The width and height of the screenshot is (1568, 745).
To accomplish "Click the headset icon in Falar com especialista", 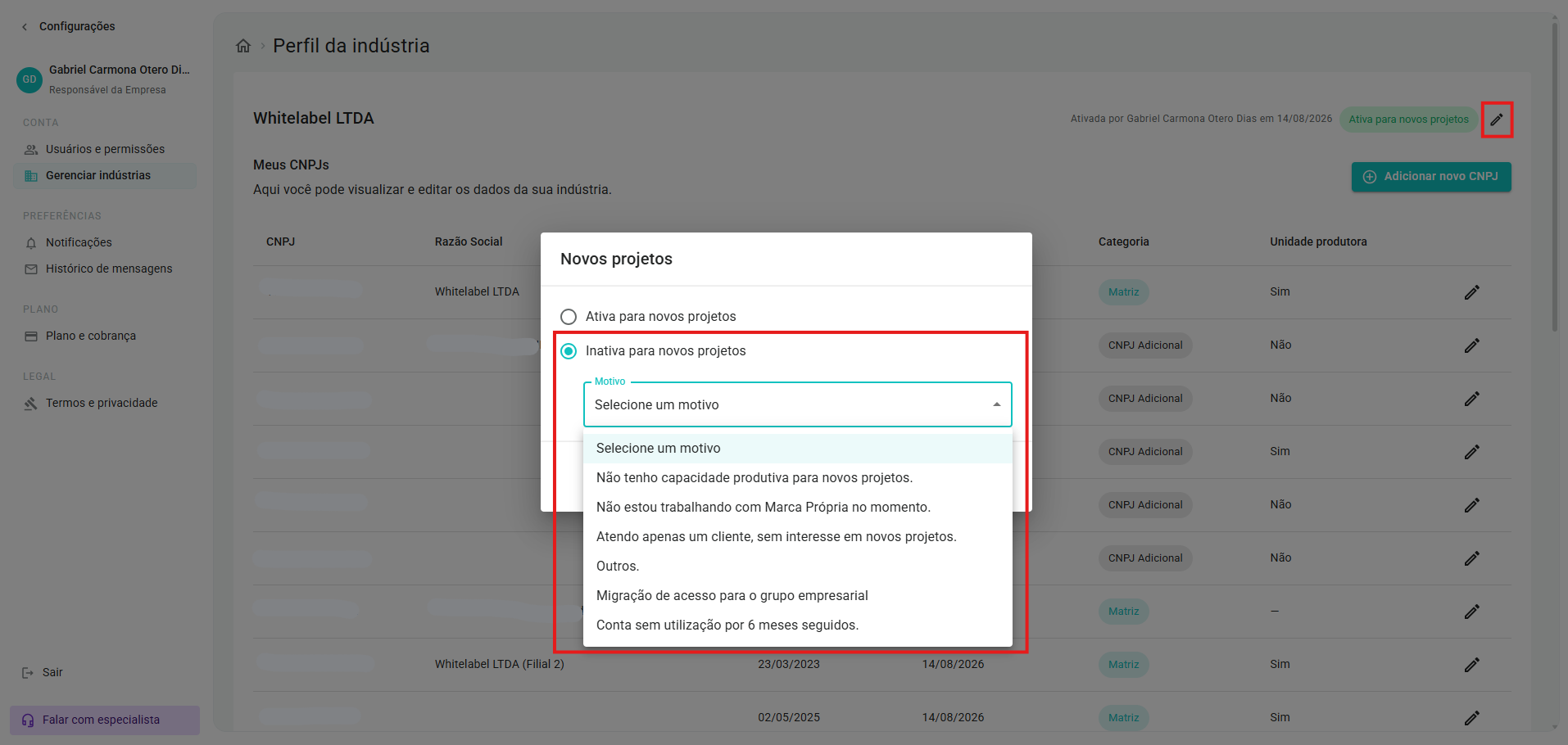I will (28, 720).
